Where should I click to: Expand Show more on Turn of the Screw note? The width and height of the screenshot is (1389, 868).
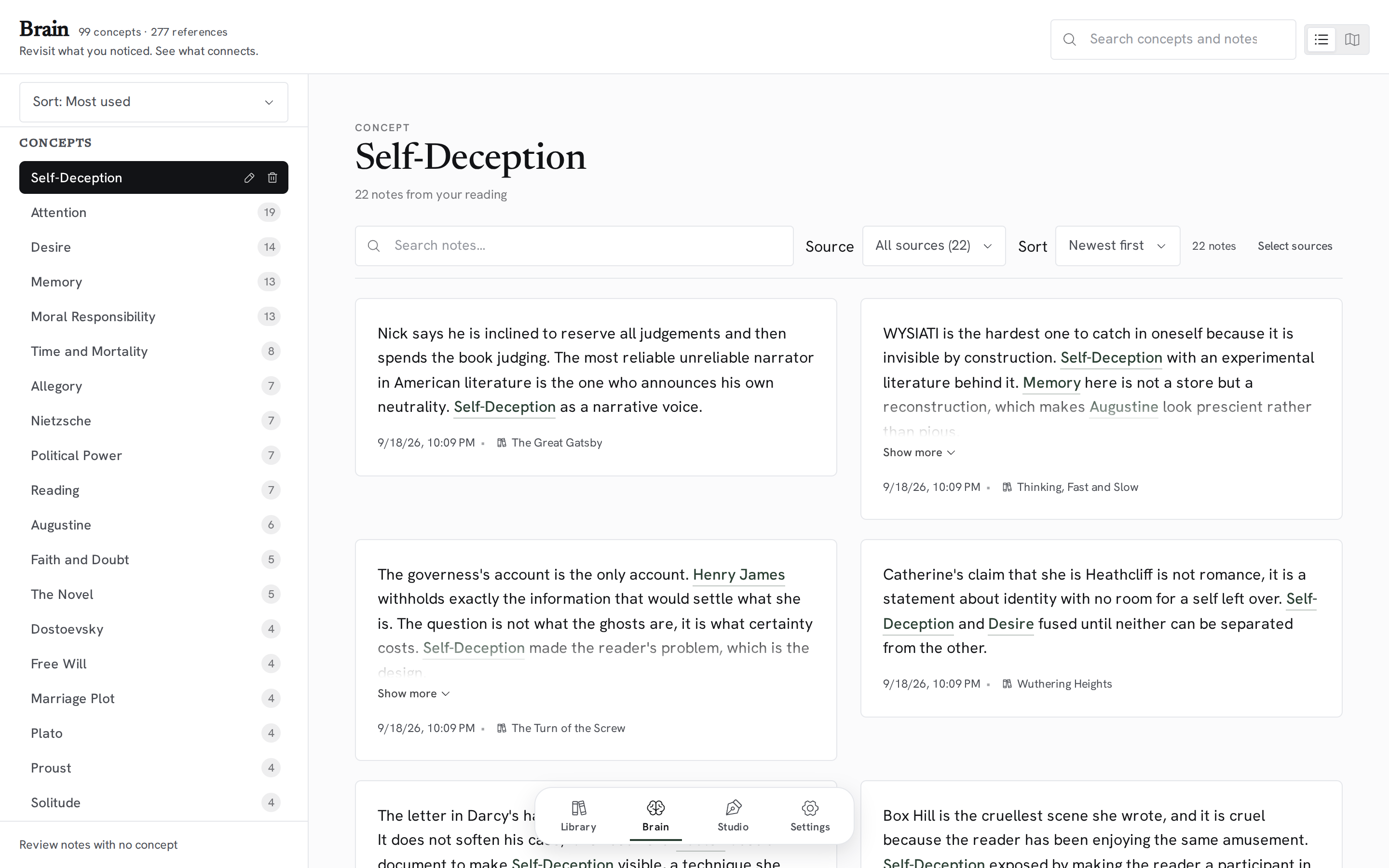pyautogui.click(x=414, y=693)
